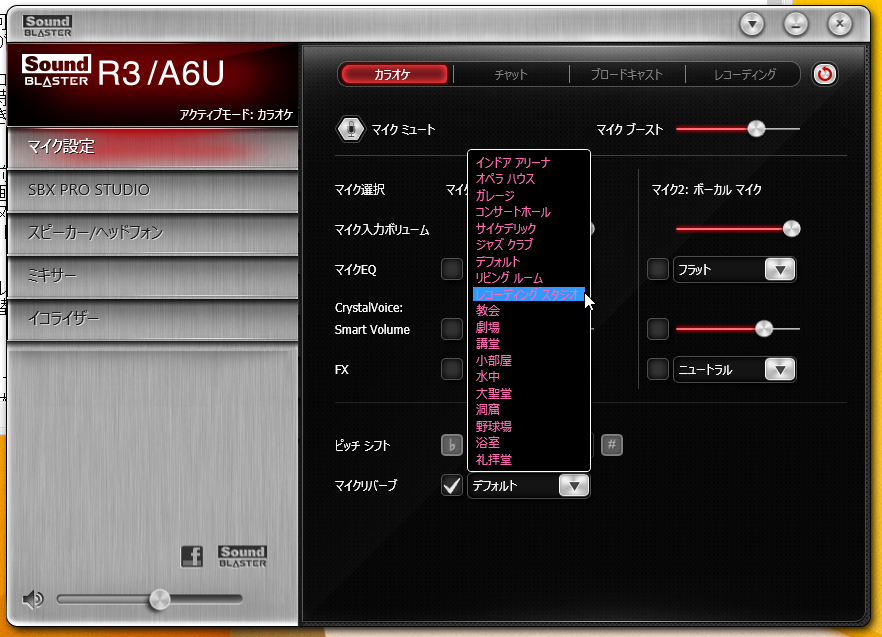Viewport: 882px width, 637px height.
Task: Toggle the Smart Volume checkbox for mic 1
Action: point(452,329)
